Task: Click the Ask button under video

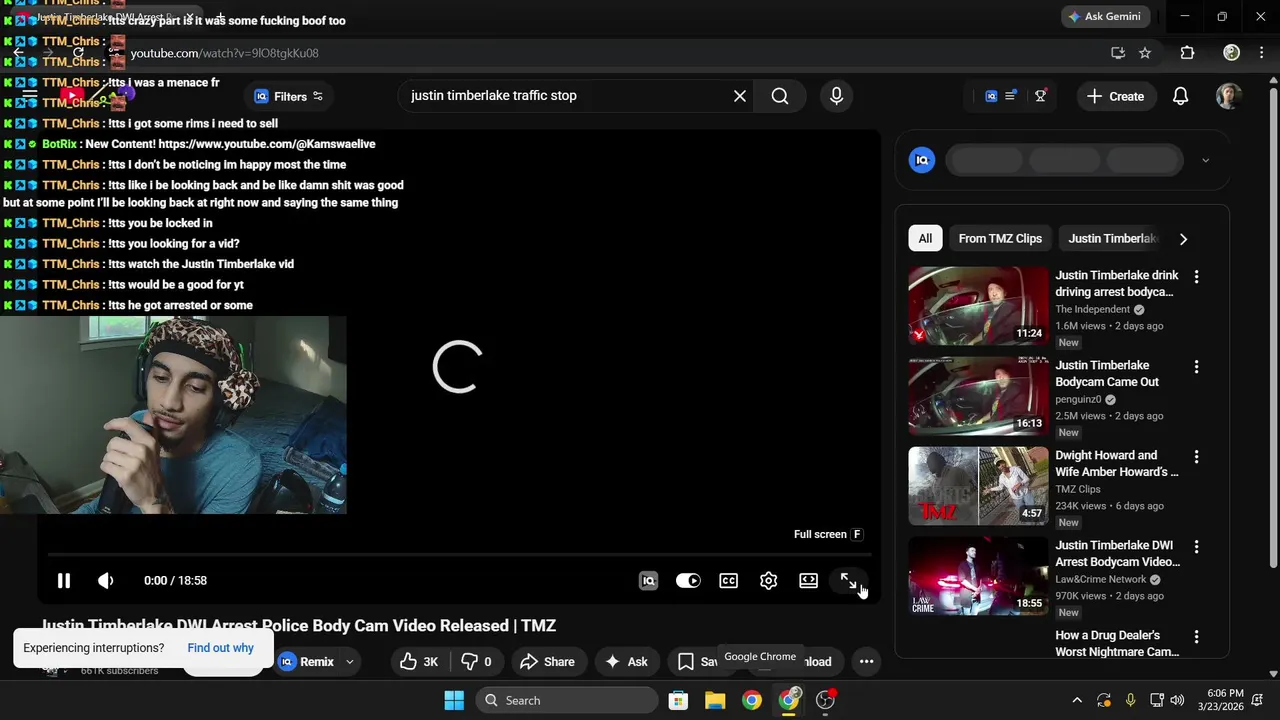Action: [626, 661]
